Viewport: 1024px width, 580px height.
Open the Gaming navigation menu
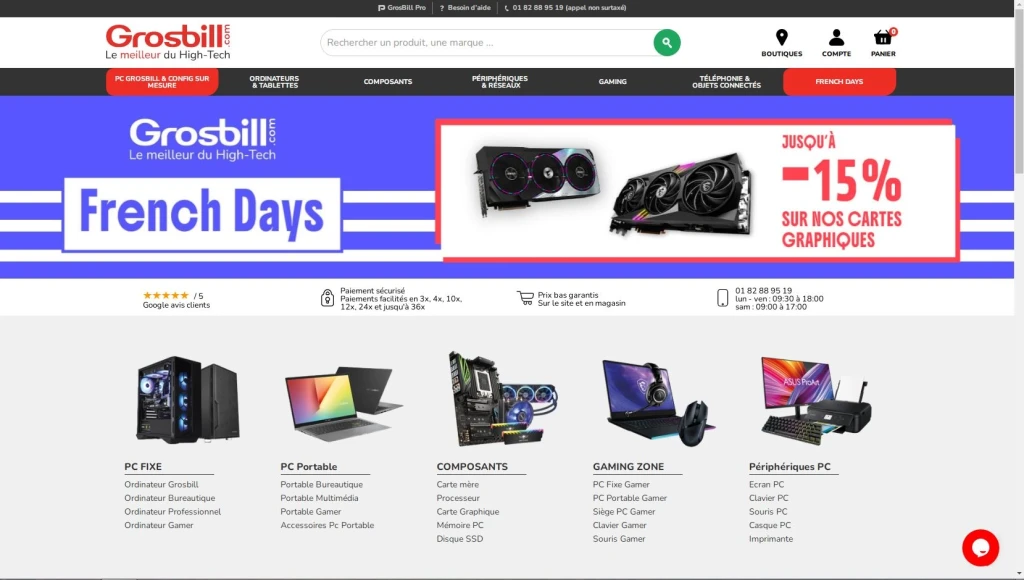tap(613, 82)
